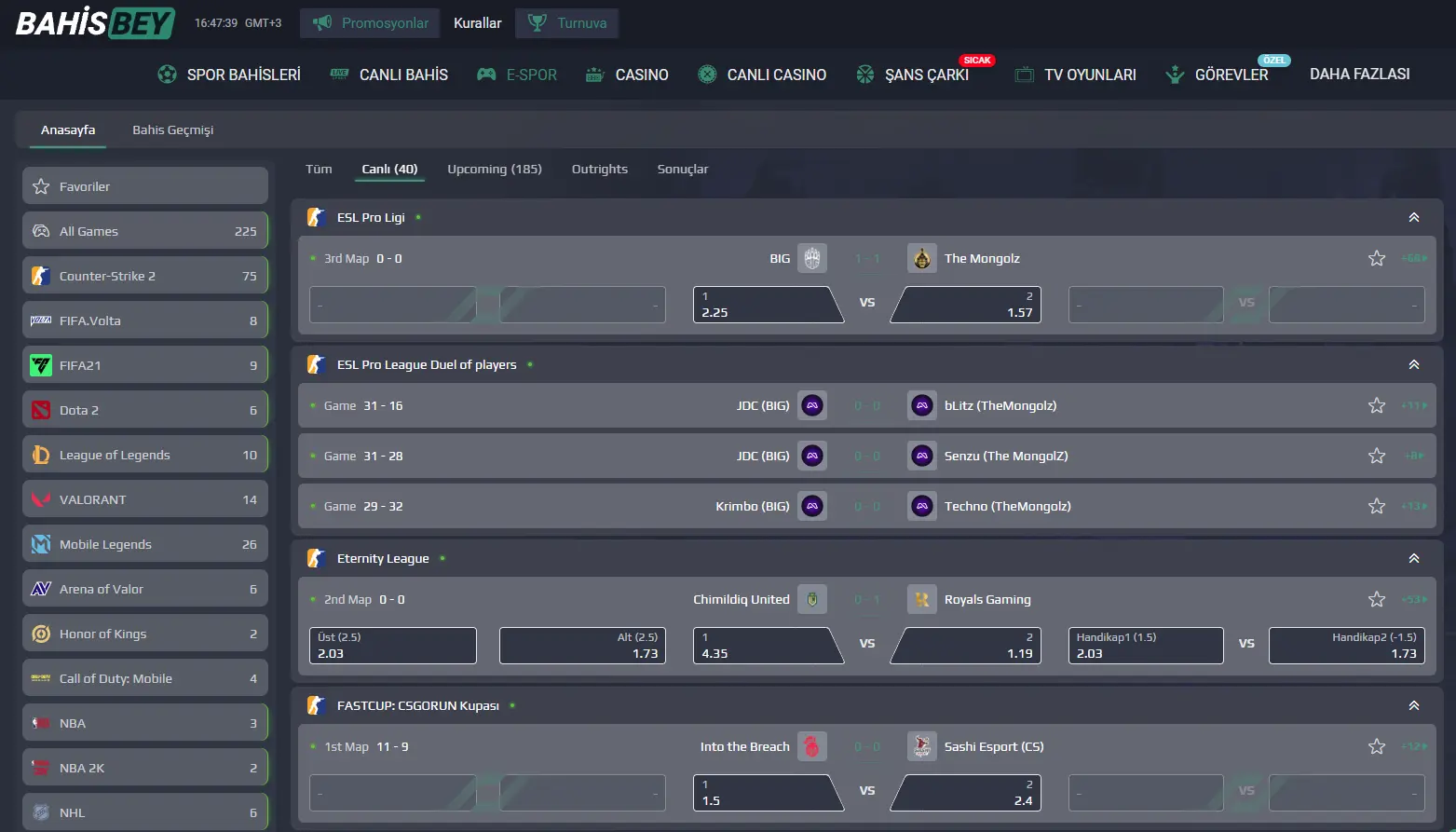Select Alt (2.5) at 1.73
The image size is (1456, 832).
[x=582, y=646]
